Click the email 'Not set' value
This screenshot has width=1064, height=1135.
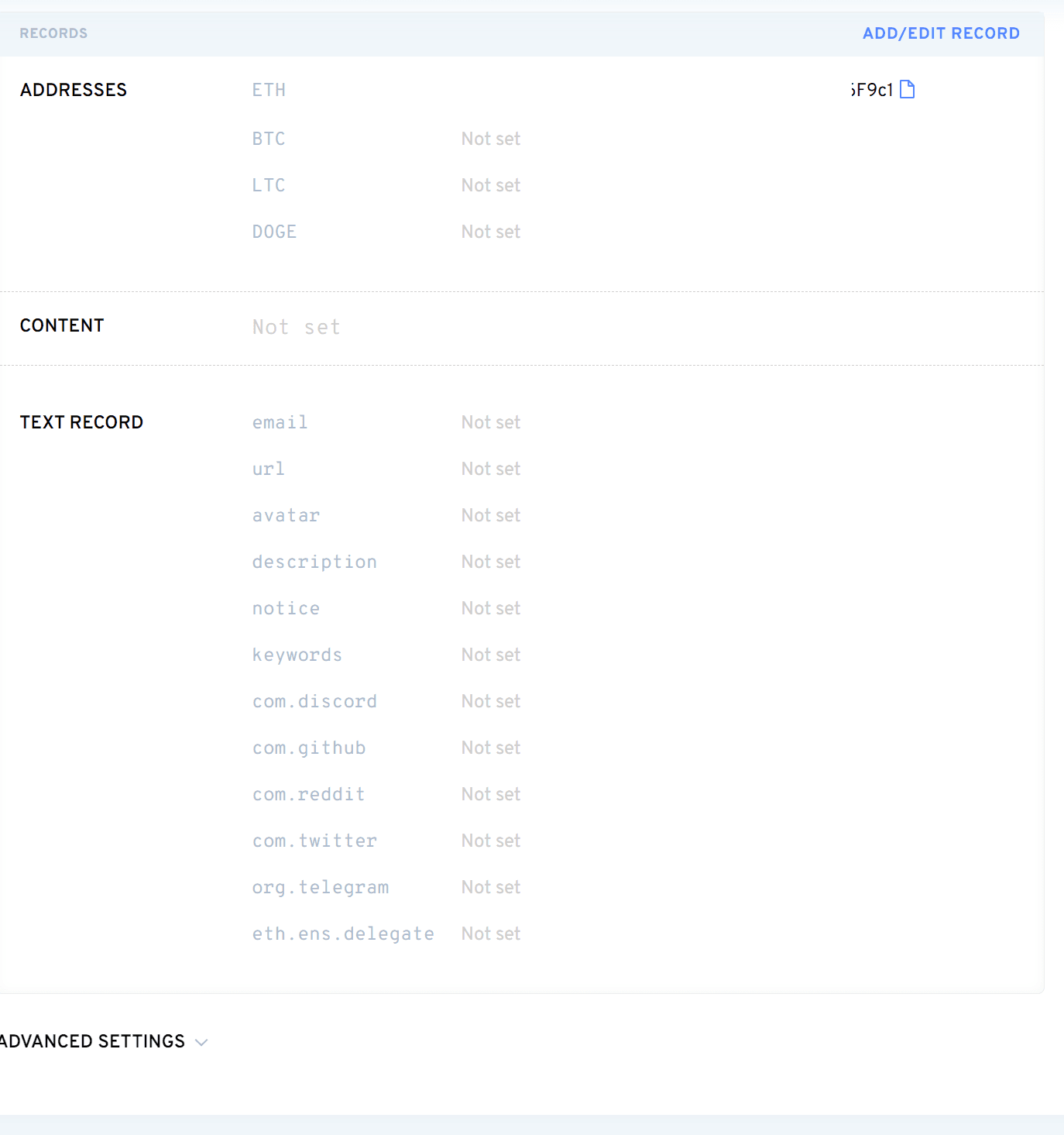[491, 422]
